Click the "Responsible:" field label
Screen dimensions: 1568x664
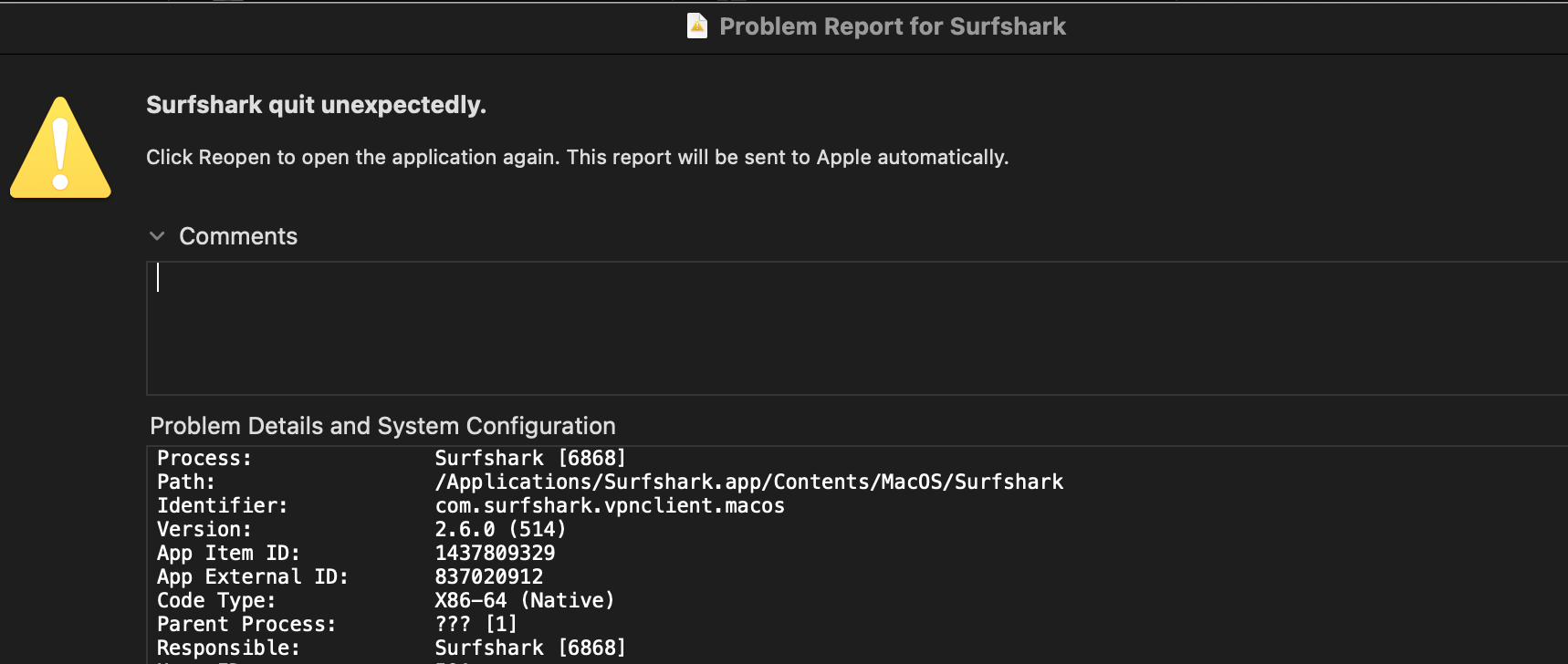(228, 648)
